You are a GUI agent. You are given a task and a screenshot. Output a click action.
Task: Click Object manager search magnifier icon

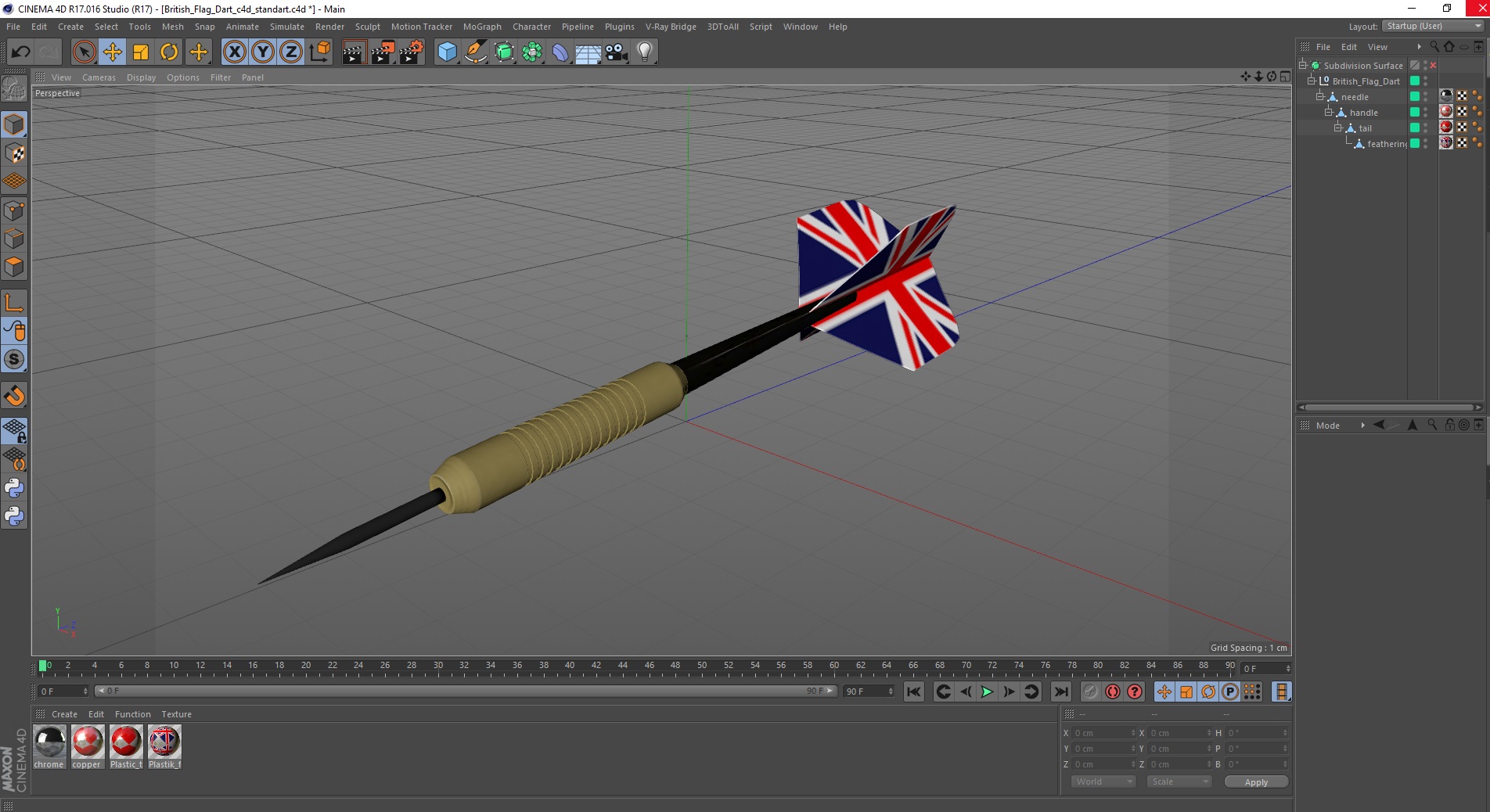[x=1434, y=47]
